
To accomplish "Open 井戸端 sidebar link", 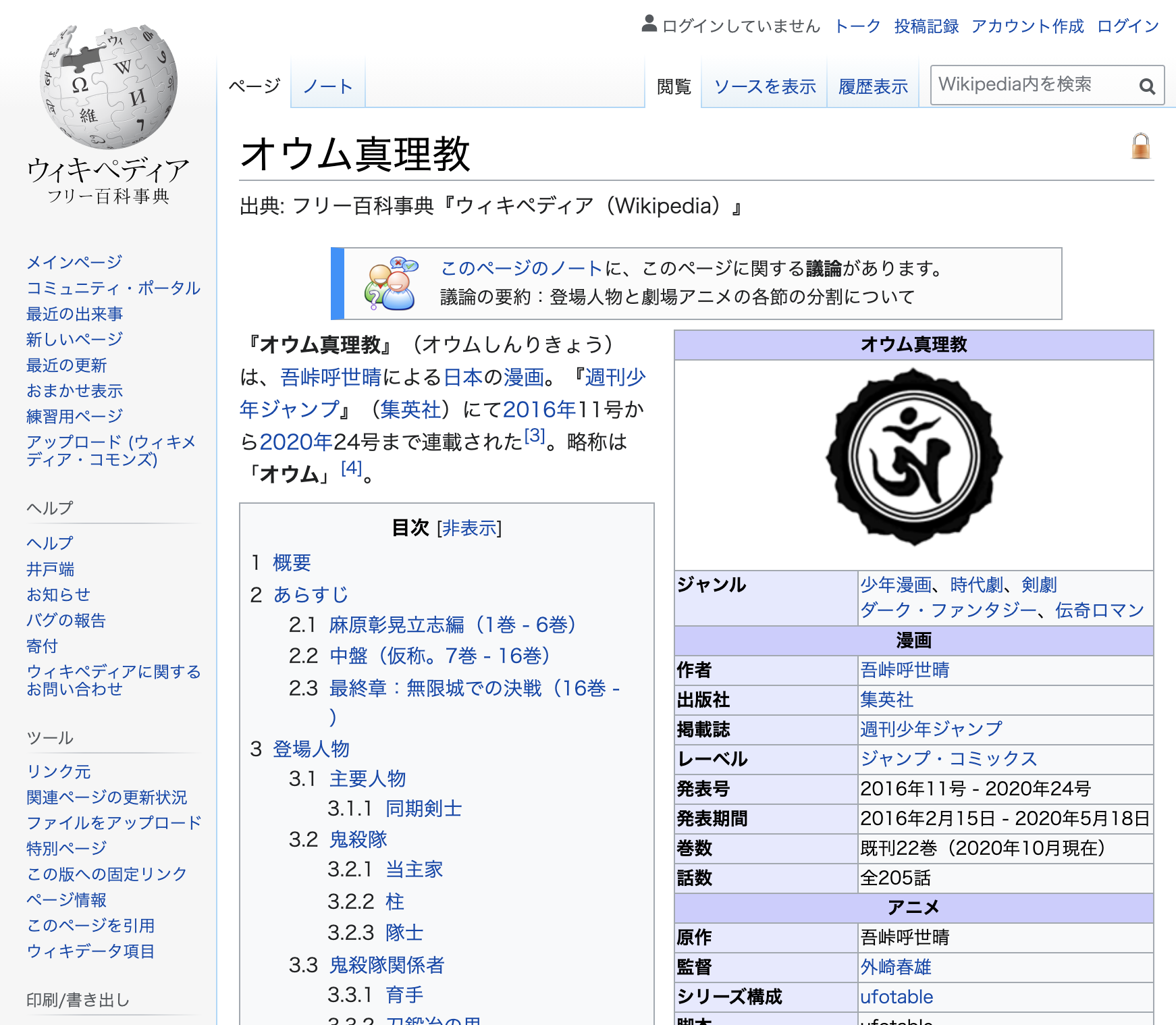I will (x=50, y=569).
